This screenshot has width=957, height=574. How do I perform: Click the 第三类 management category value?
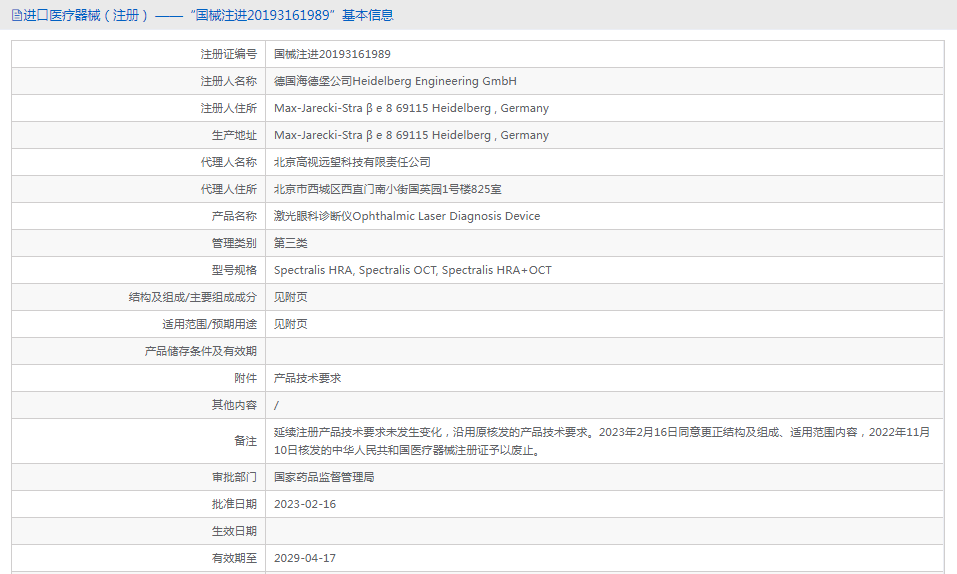coord(290,243)
